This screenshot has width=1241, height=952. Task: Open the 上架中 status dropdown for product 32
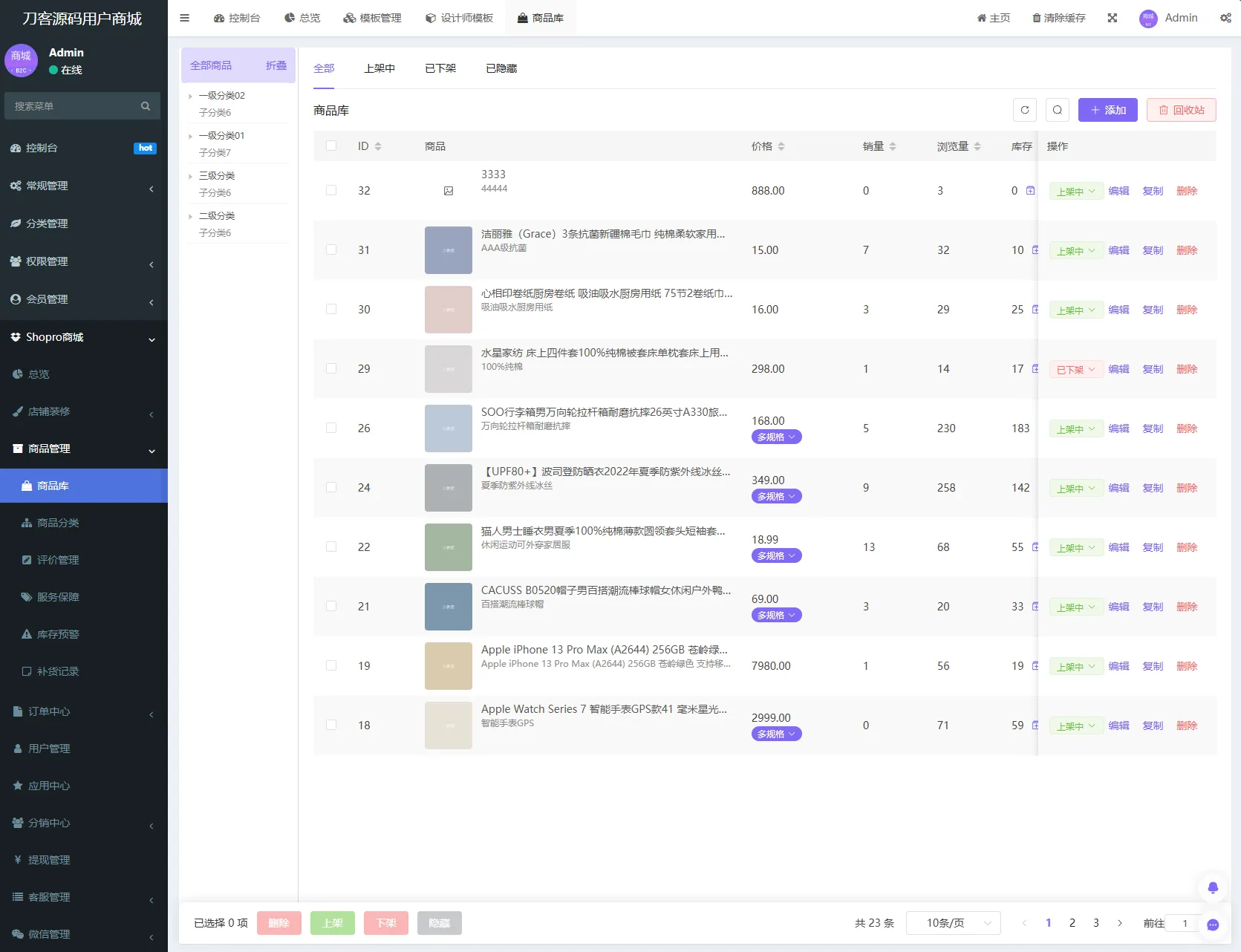coord(1075,190)
